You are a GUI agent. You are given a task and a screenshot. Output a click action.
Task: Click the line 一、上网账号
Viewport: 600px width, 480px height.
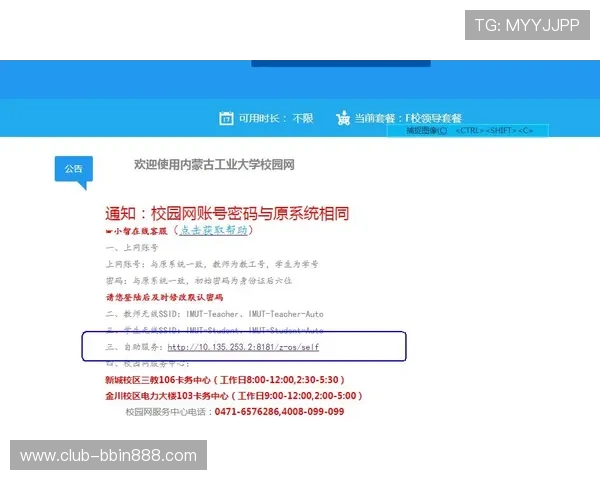(x=132, y=248)
